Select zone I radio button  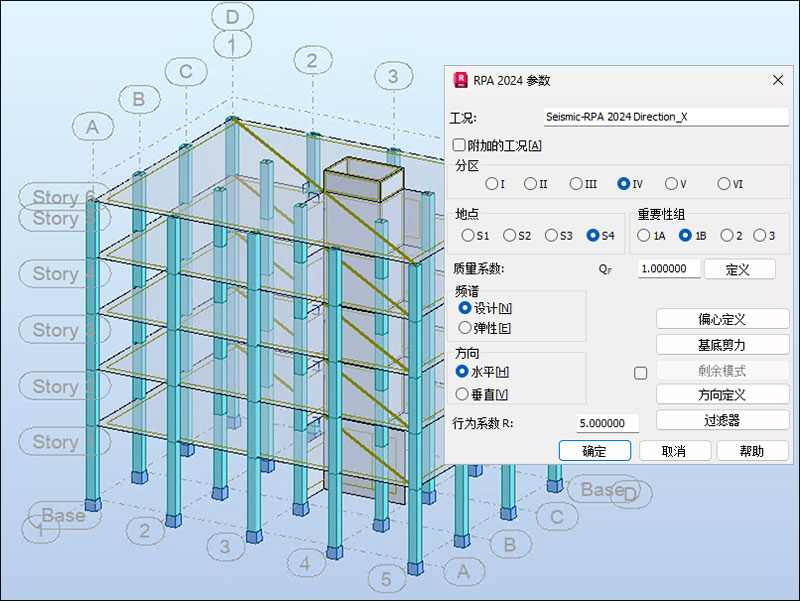coord(491,184)
